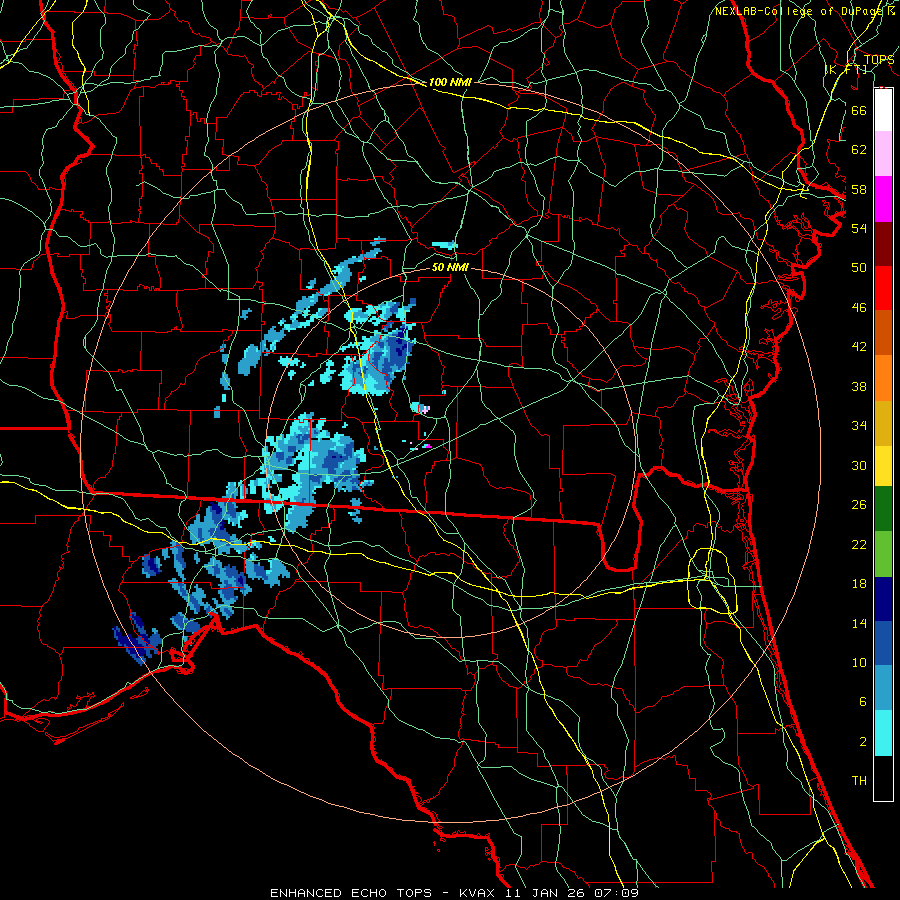
Task: Click the 34 value on the legend
Action: click(x=859, y=426)
